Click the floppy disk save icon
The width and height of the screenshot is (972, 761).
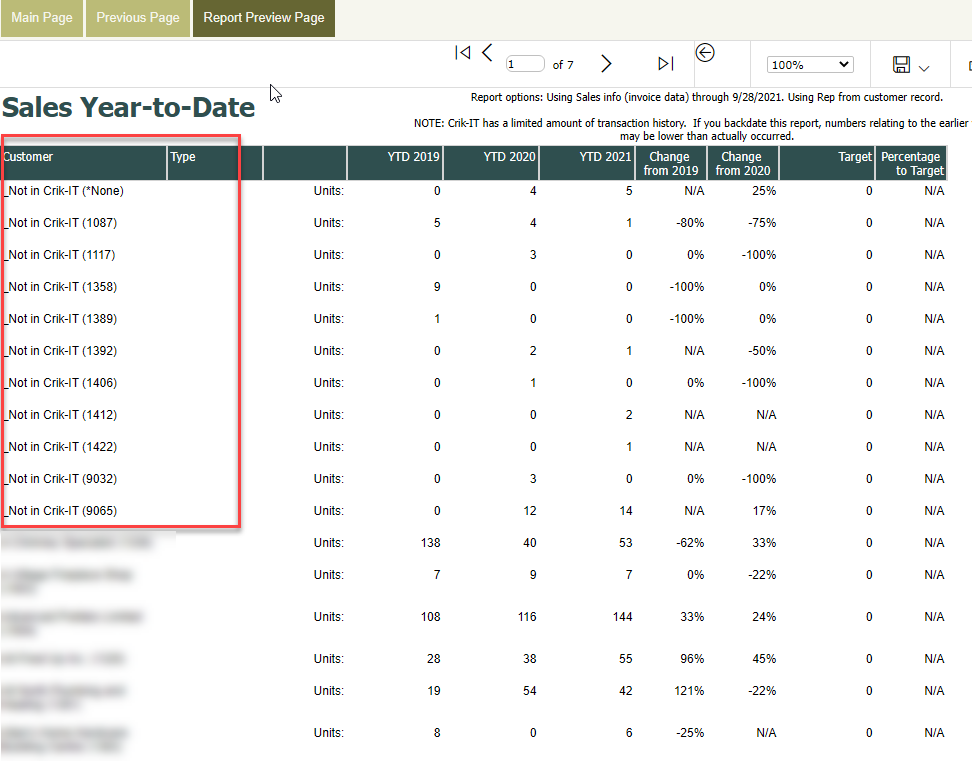[x=901, y=65]
